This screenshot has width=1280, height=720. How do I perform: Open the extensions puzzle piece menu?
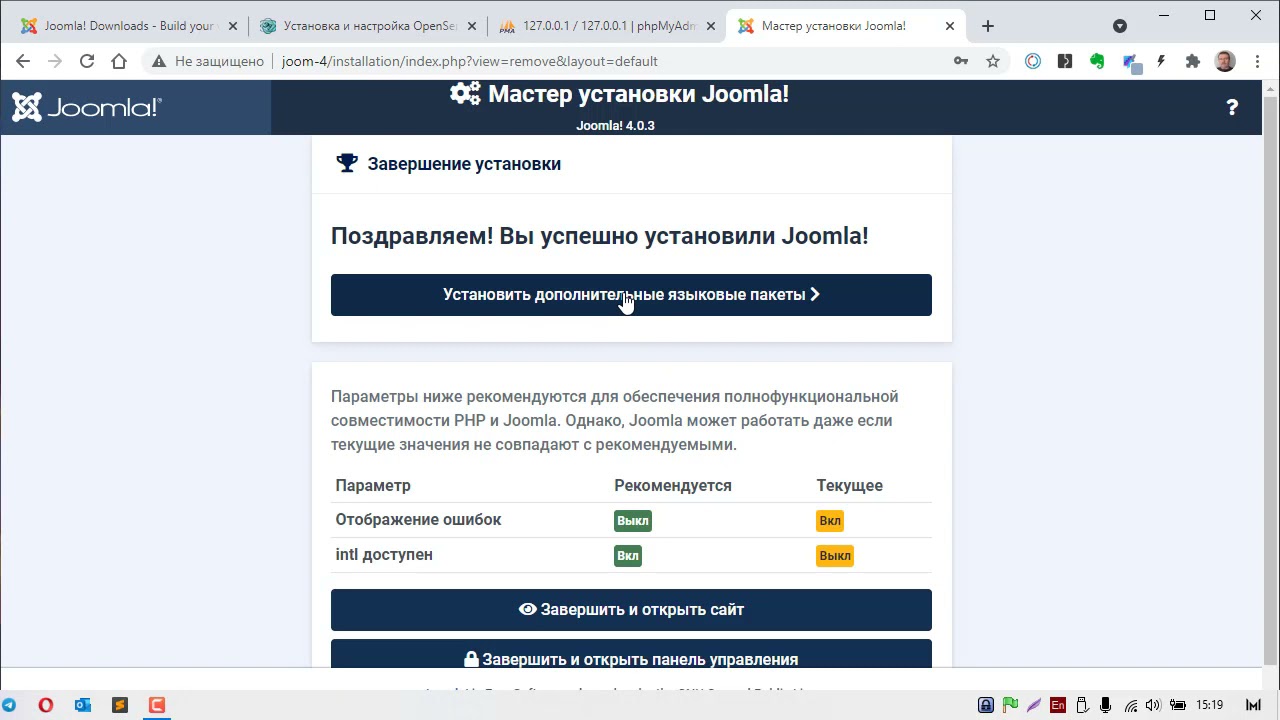coord(1193,61)
